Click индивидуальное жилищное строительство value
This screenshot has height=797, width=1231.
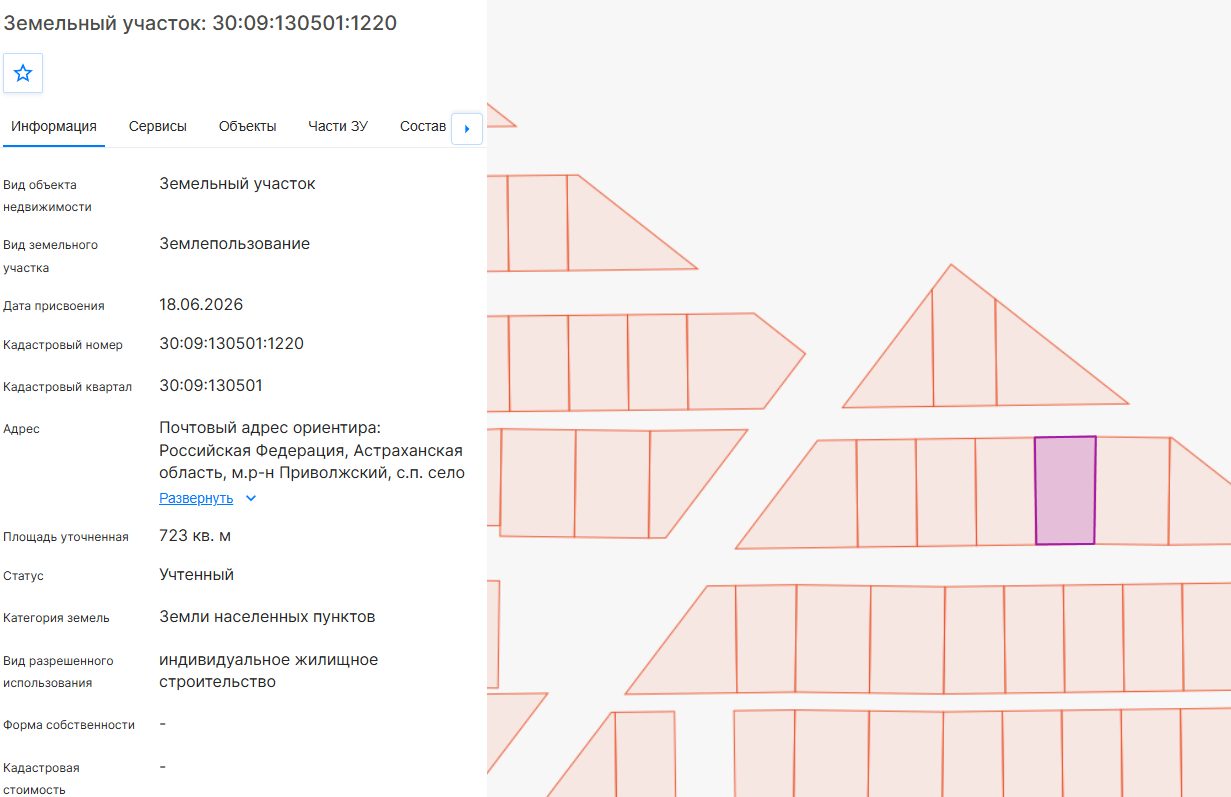[268, 671]
